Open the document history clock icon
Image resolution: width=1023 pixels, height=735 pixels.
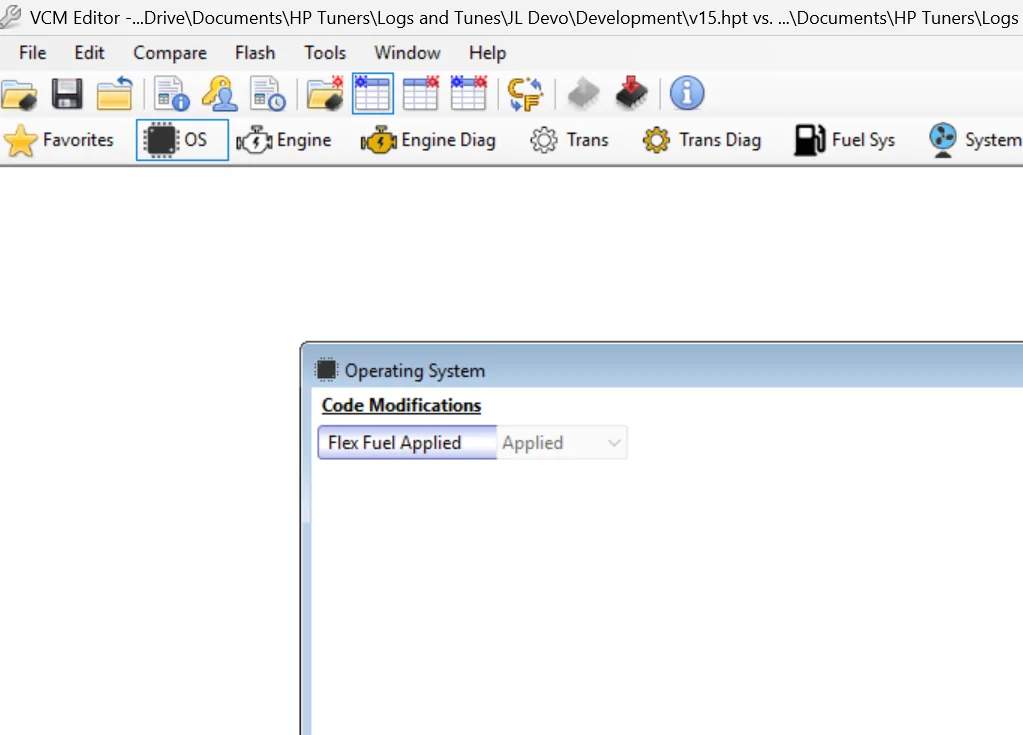[267, 94]
